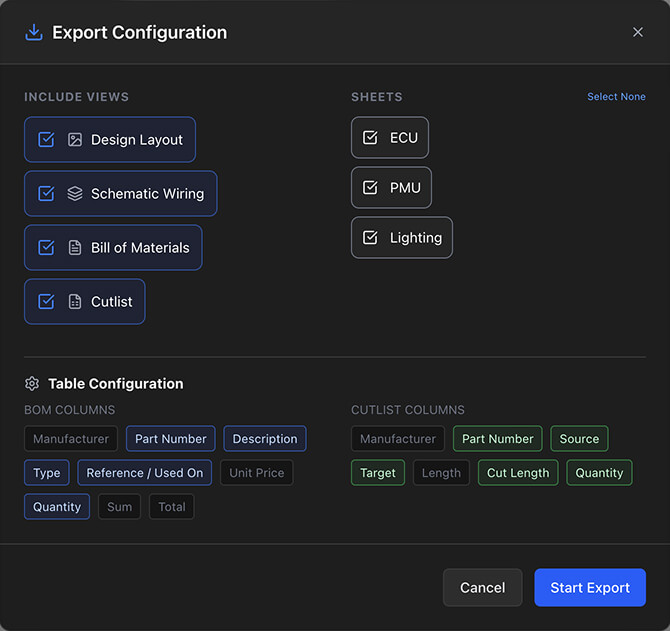670x631 pixels.
Task: Toggle the Target column chip
Action: [x=378, y=473]
